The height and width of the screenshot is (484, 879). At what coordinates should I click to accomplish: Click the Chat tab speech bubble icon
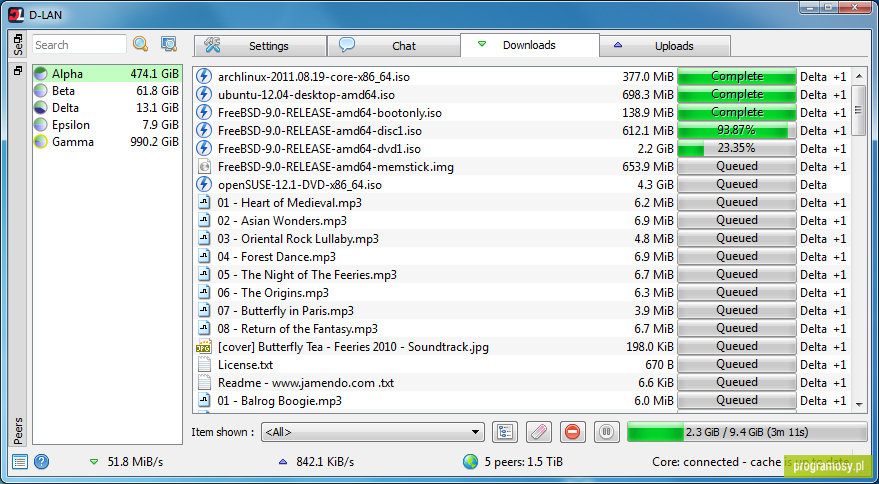click(347, 45)
